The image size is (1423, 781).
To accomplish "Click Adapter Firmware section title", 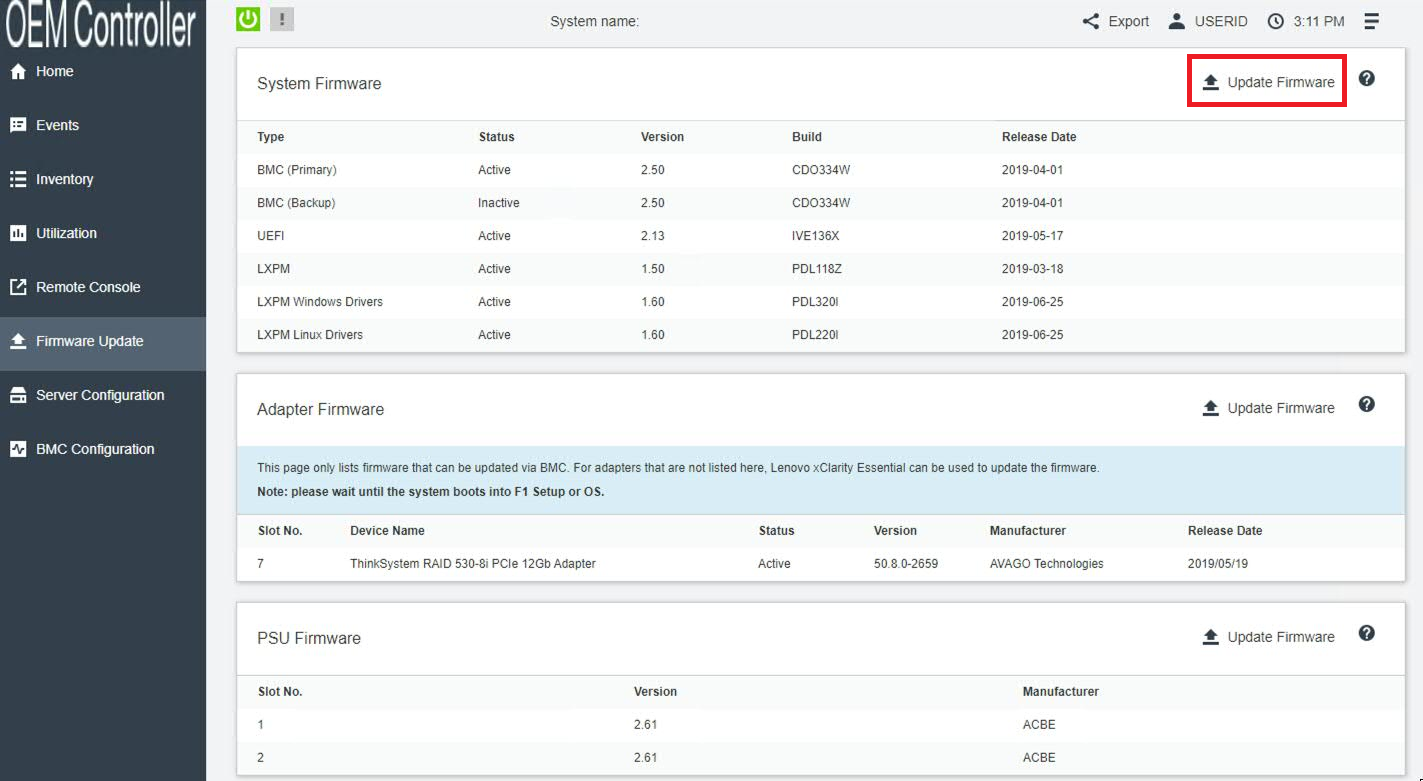I will (320, 409).
